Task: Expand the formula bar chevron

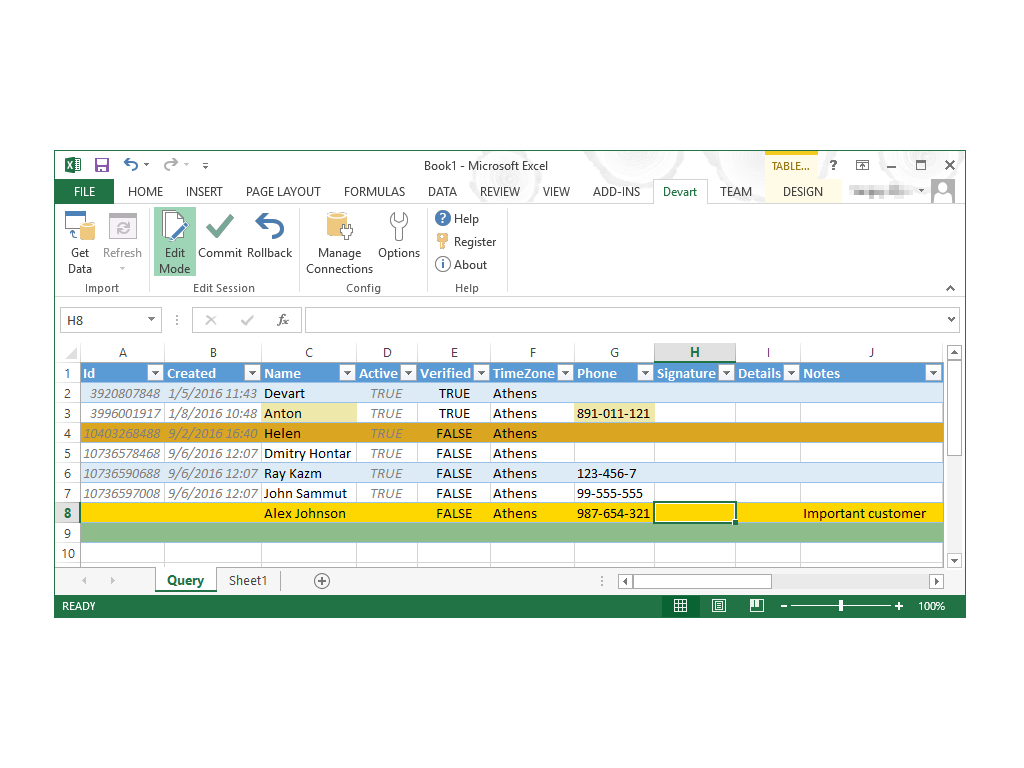Action: coord(952,319)
